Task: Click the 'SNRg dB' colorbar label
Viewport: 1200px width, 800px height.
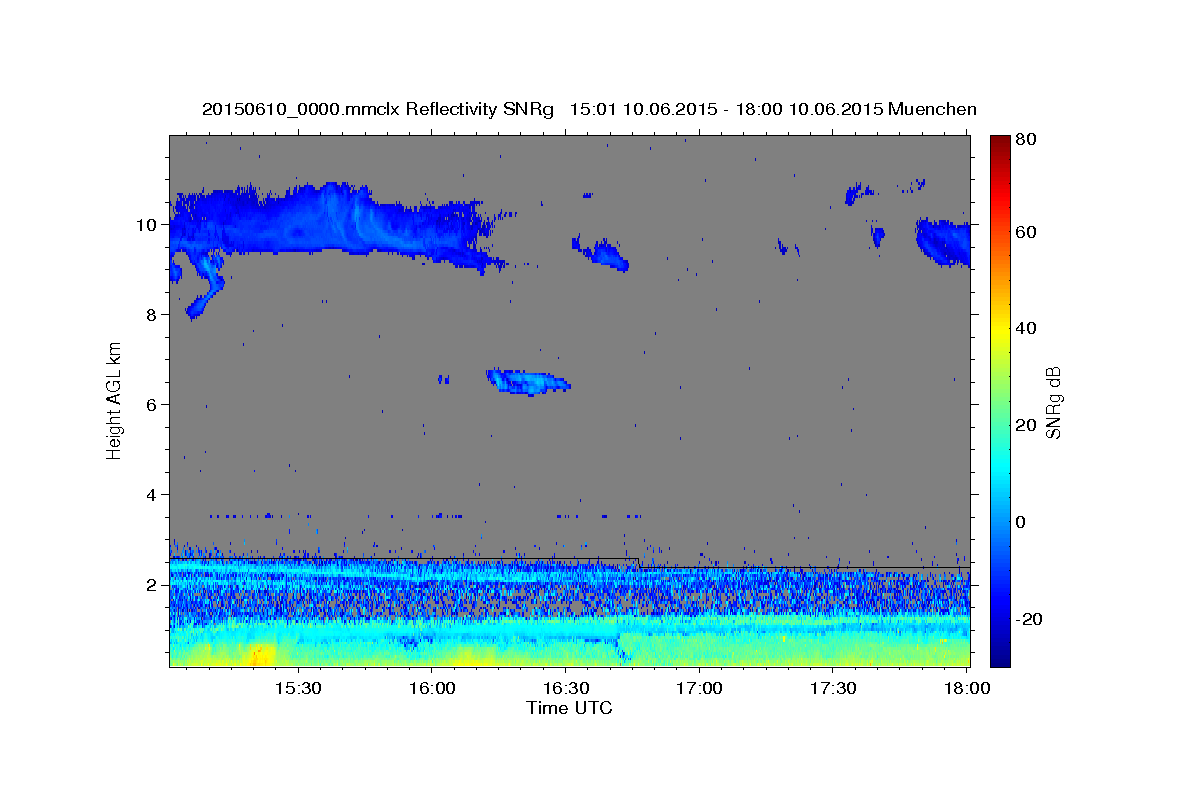Action: 1053,403
